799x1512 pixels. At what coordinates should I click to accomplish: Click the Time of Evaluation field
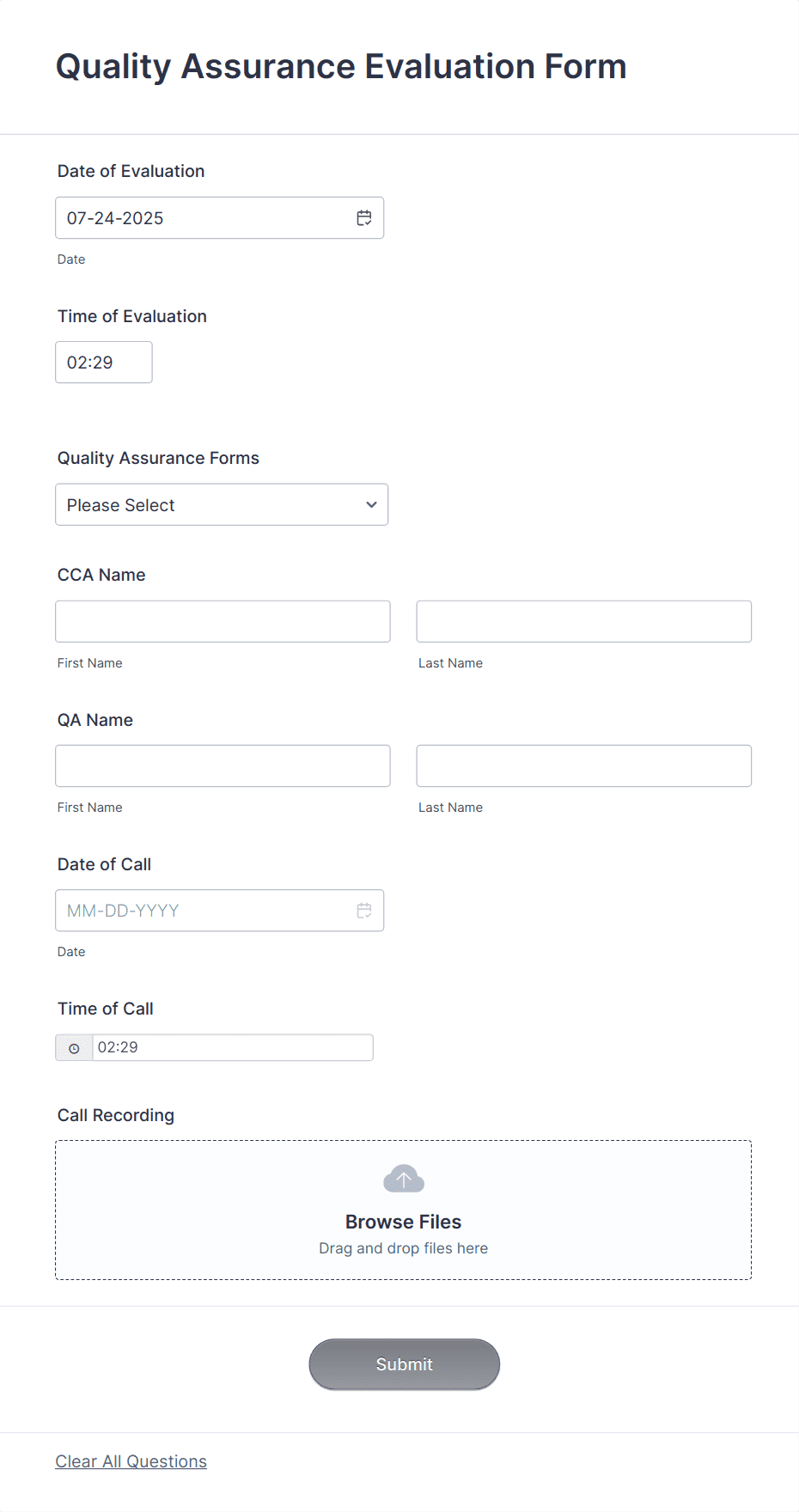(103, 362)
